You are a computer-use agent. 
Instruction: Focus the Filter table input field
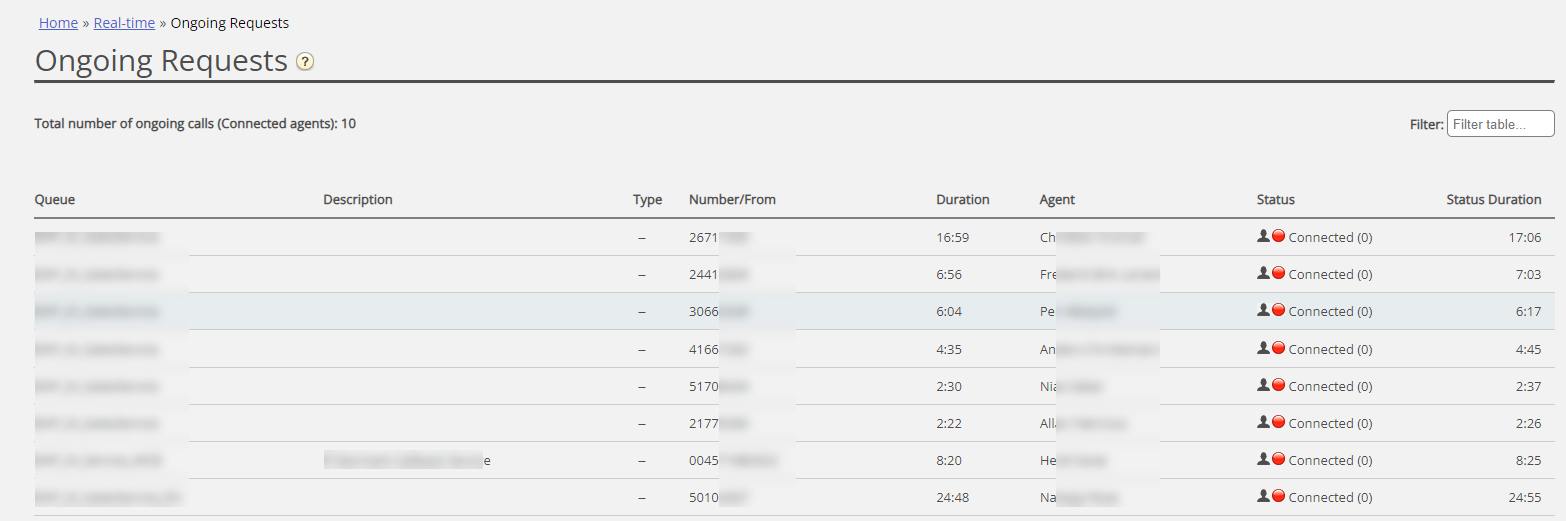[x=1500, y=124]
